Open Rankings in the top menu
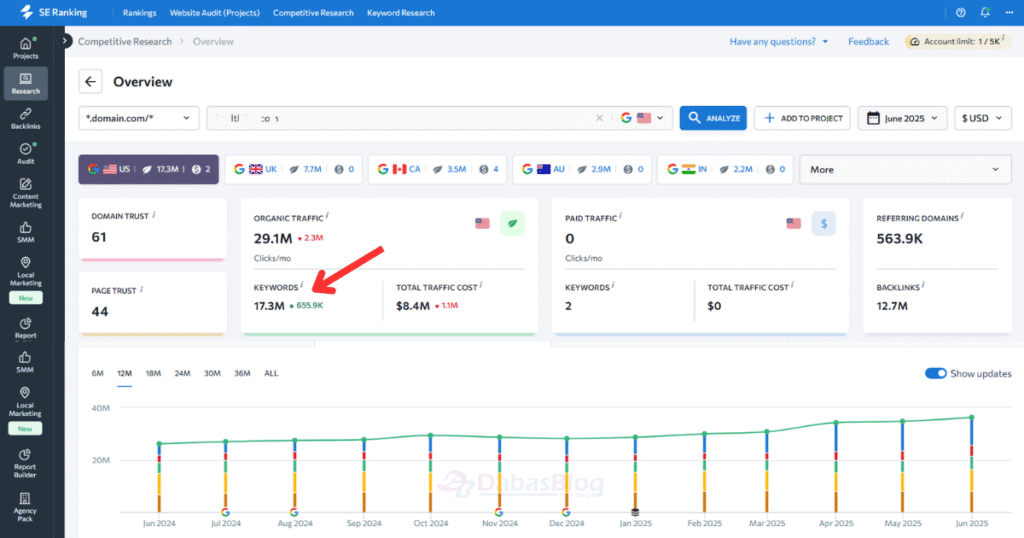Image resolution: width=1024 pixels, height=538 pixels. [139, 12]
